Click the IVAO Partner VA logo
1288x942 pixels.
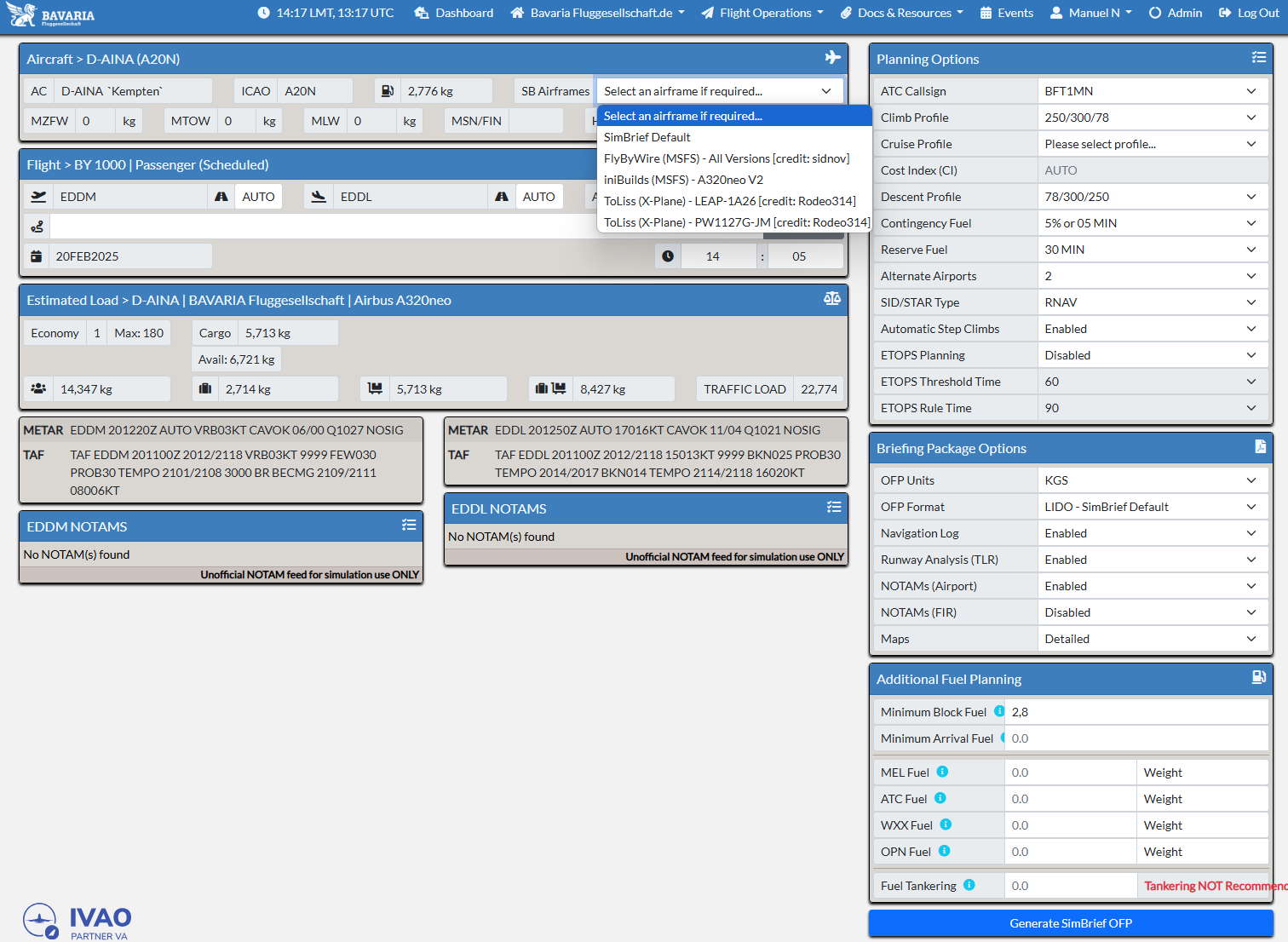[77, 922]
